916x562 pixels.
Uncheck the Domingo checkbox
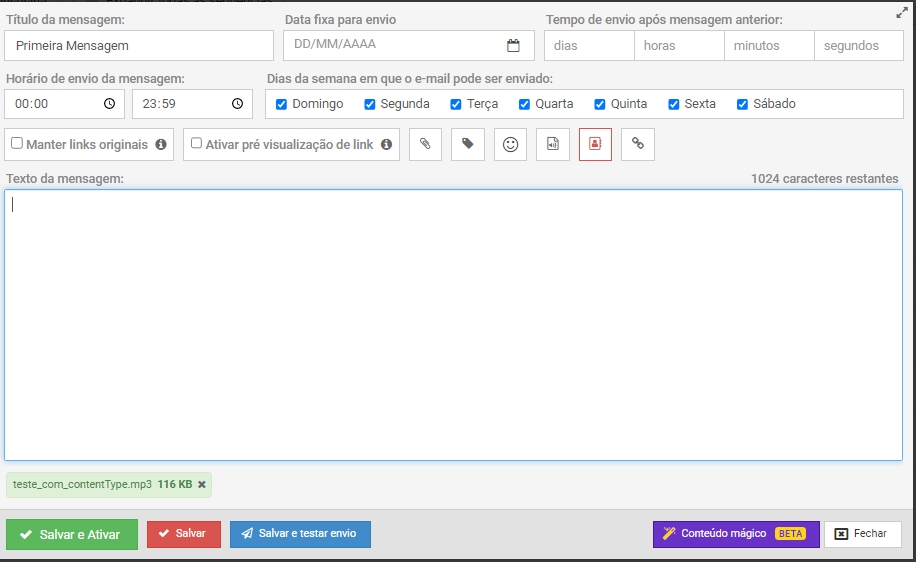click(x=281, y=104)
